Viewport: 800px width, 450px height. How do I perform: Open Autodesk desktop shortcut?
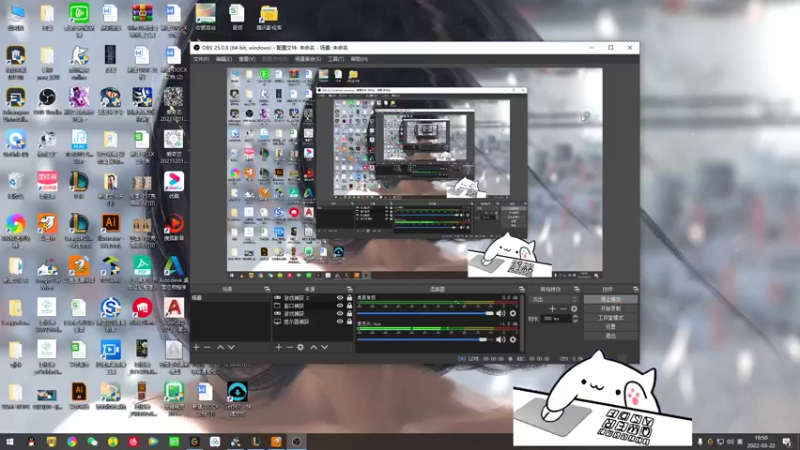point(173,273)
